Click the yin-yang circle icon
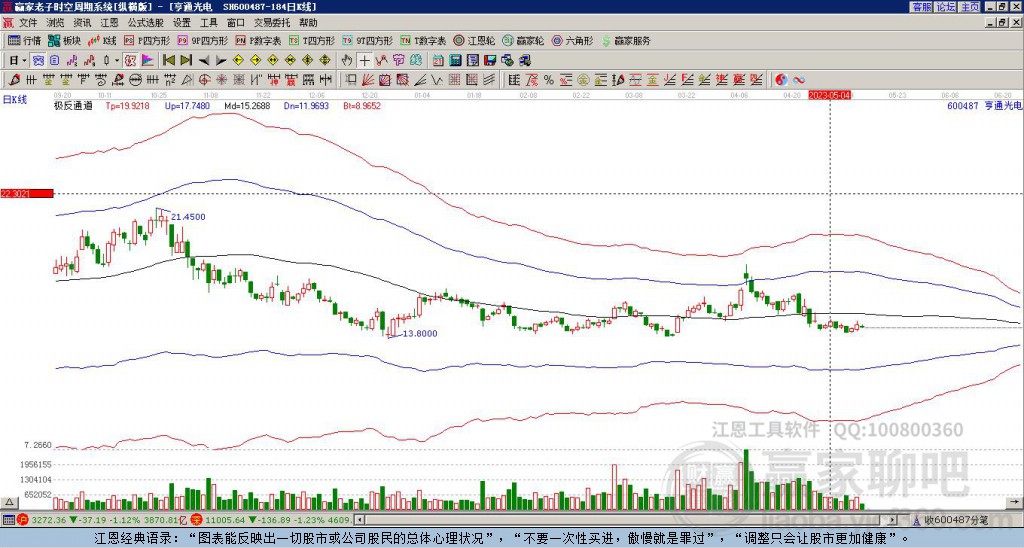Screen dimensions: 1024x548 (781, 80)
